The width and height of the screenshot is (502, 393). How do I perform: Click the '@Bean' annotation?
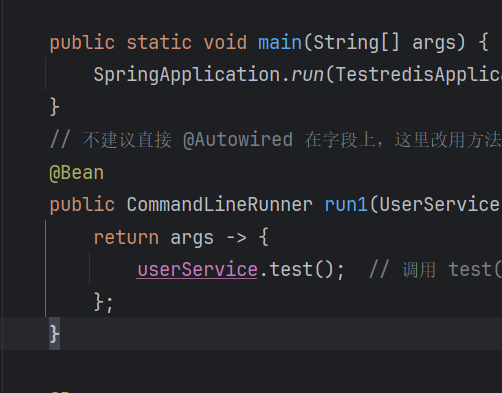tap(76, 173)
